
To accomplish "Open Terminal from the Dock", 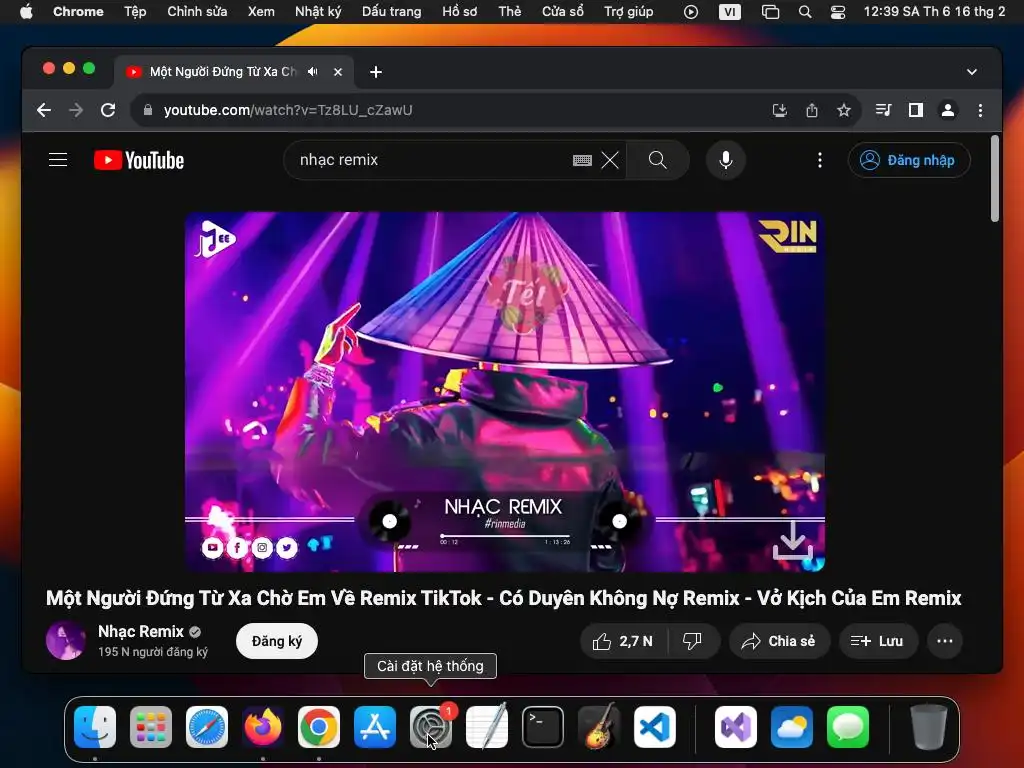I will click(x=543, y=727).
